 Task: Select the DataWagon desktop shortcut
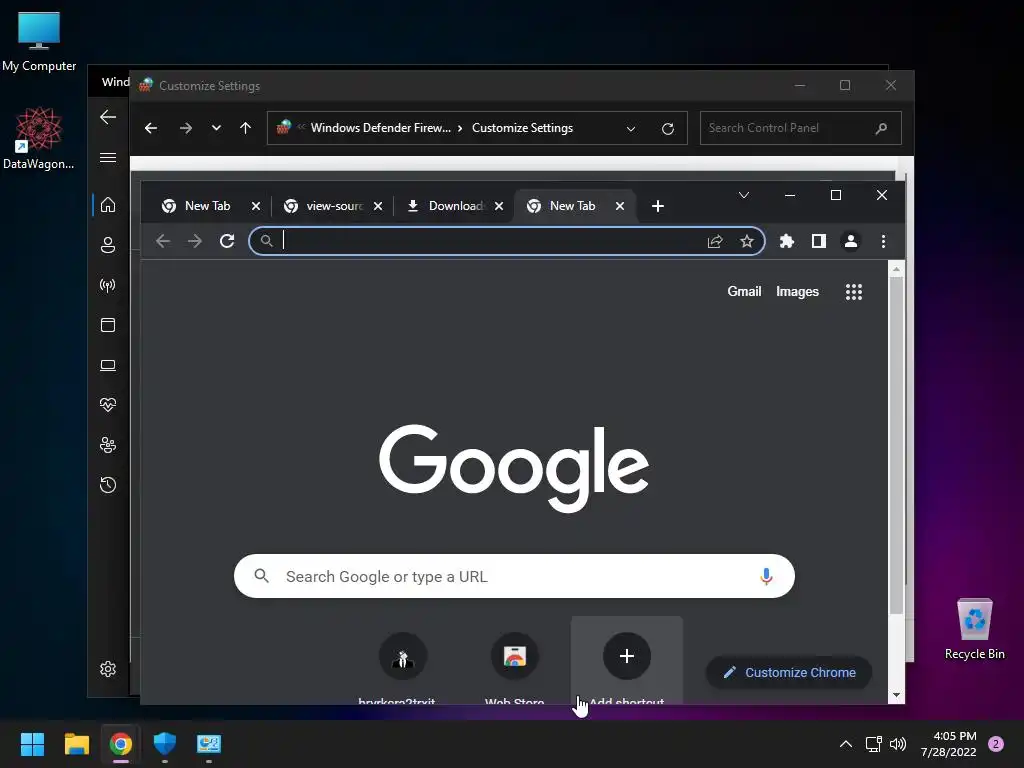click(39, 138)
